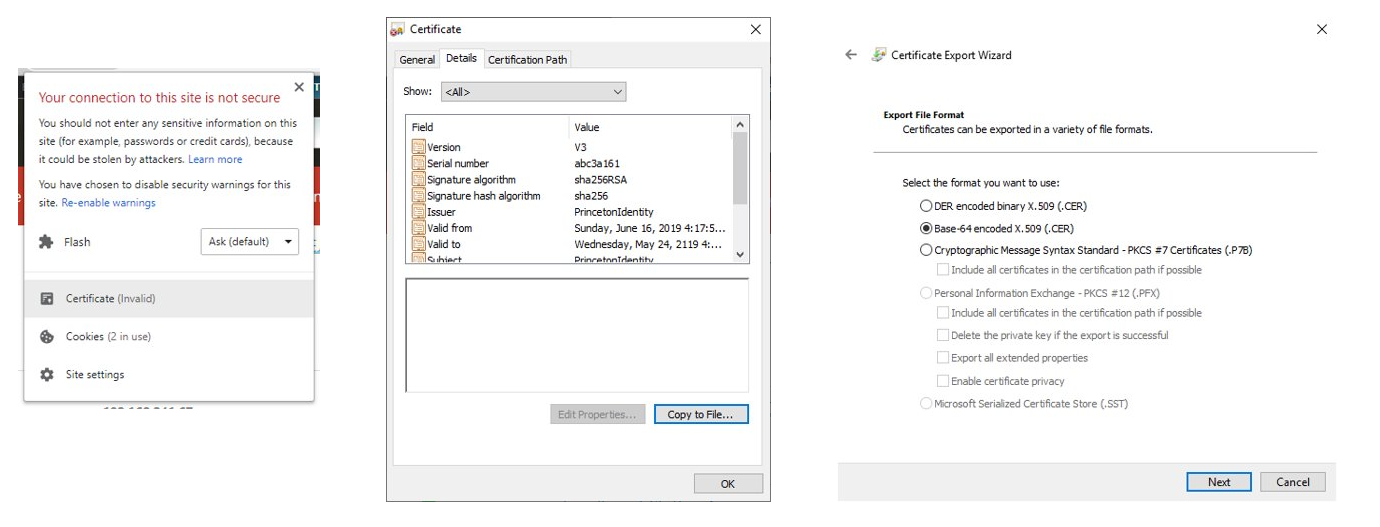This screenshot has height=527, width=1380.
Task: Check include all certificates under PKCS #7
Action: coord(943,270)
